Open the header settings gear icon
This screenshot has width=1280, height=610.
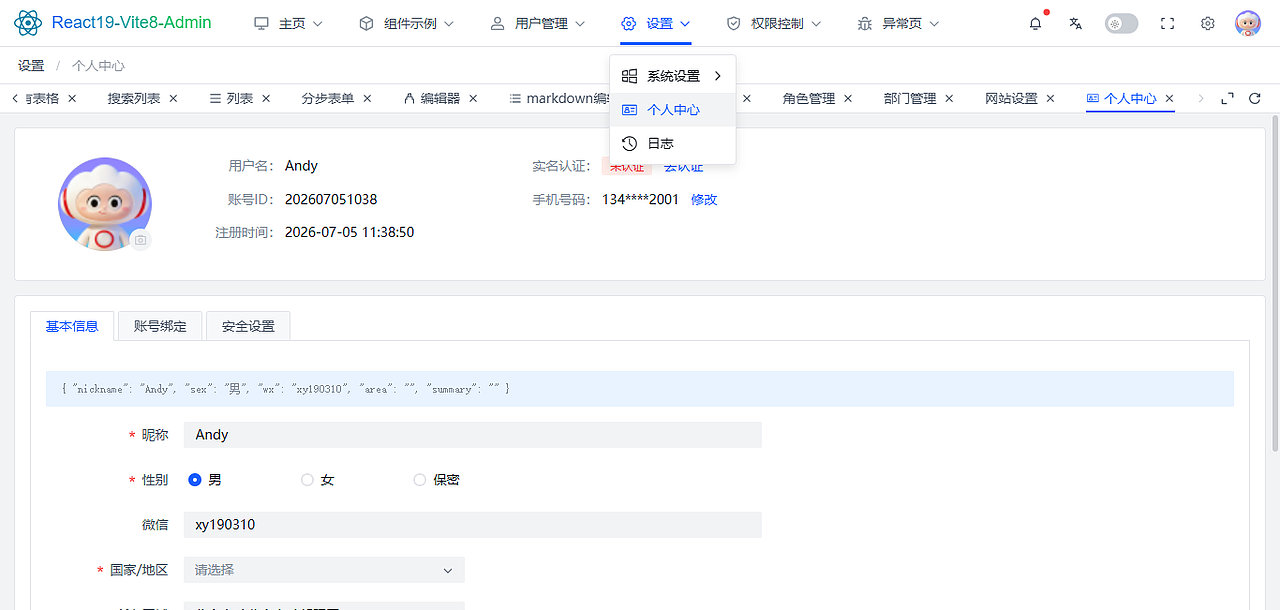click(x=1207, y=23)
